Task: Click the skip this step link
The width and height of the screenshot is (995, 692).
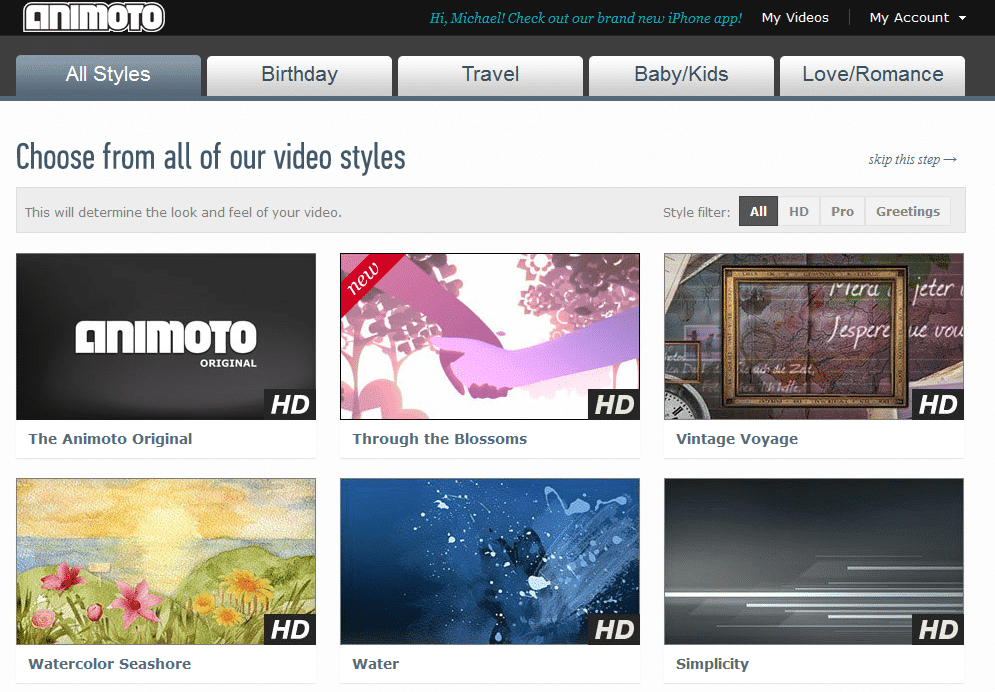Action: click(x=913, y=159)
